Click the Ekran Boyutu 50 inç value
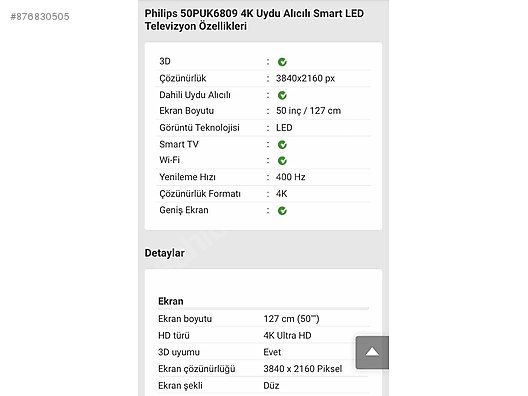This screenshot has width=528, height=396. 308,111
